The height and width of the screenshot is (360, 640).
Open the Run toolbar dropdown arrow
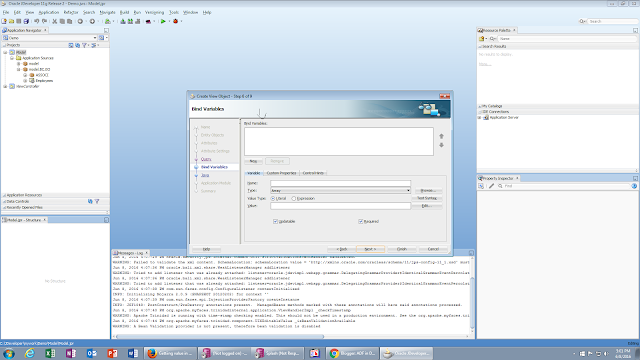[169, 21]
